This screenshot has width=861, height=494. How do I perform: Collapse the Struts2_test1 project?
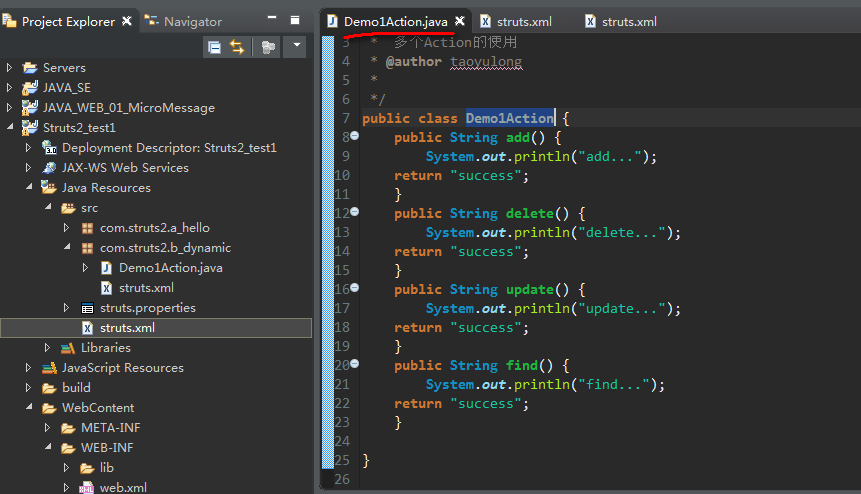tap(9, 128)
